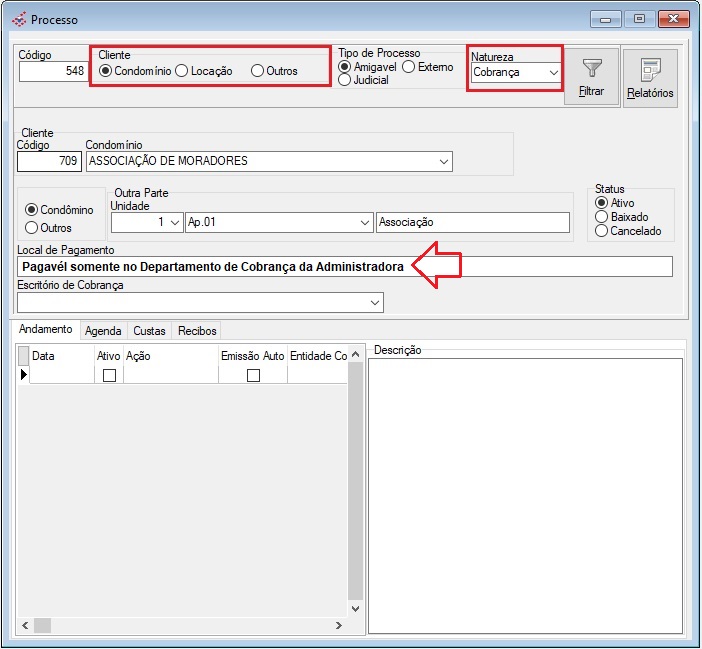Tick the Ativo checkbox in grid row

coord(109,375)
